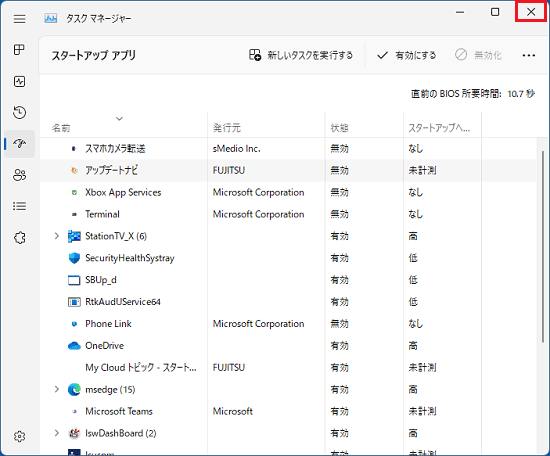This screenshot has width=550, height=456.
Task: Click the vertical scrollbar of the list
Action: point(543,246)
